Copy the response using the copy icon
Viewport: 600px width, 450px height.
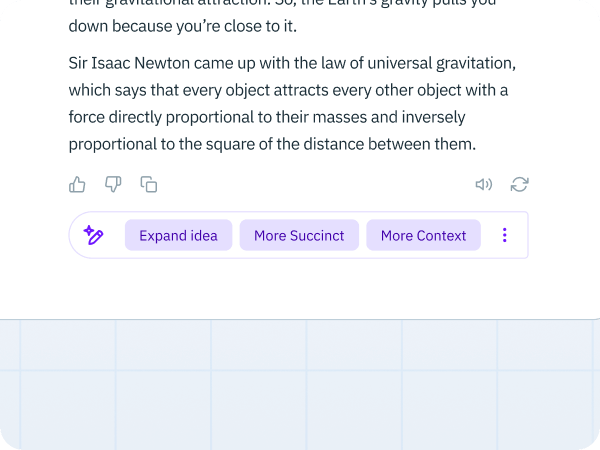tap(149, 184)
